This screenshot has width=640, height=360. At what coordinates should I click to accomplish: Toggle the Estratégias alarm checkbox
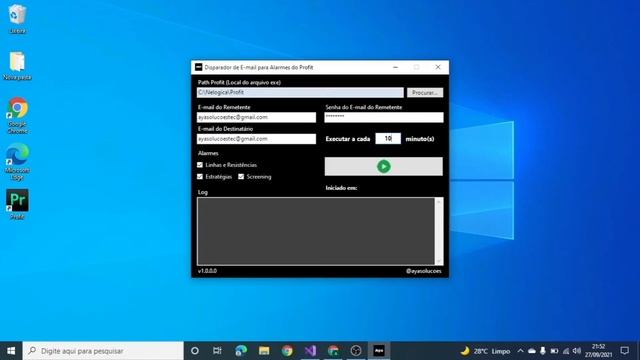(200, 177)
